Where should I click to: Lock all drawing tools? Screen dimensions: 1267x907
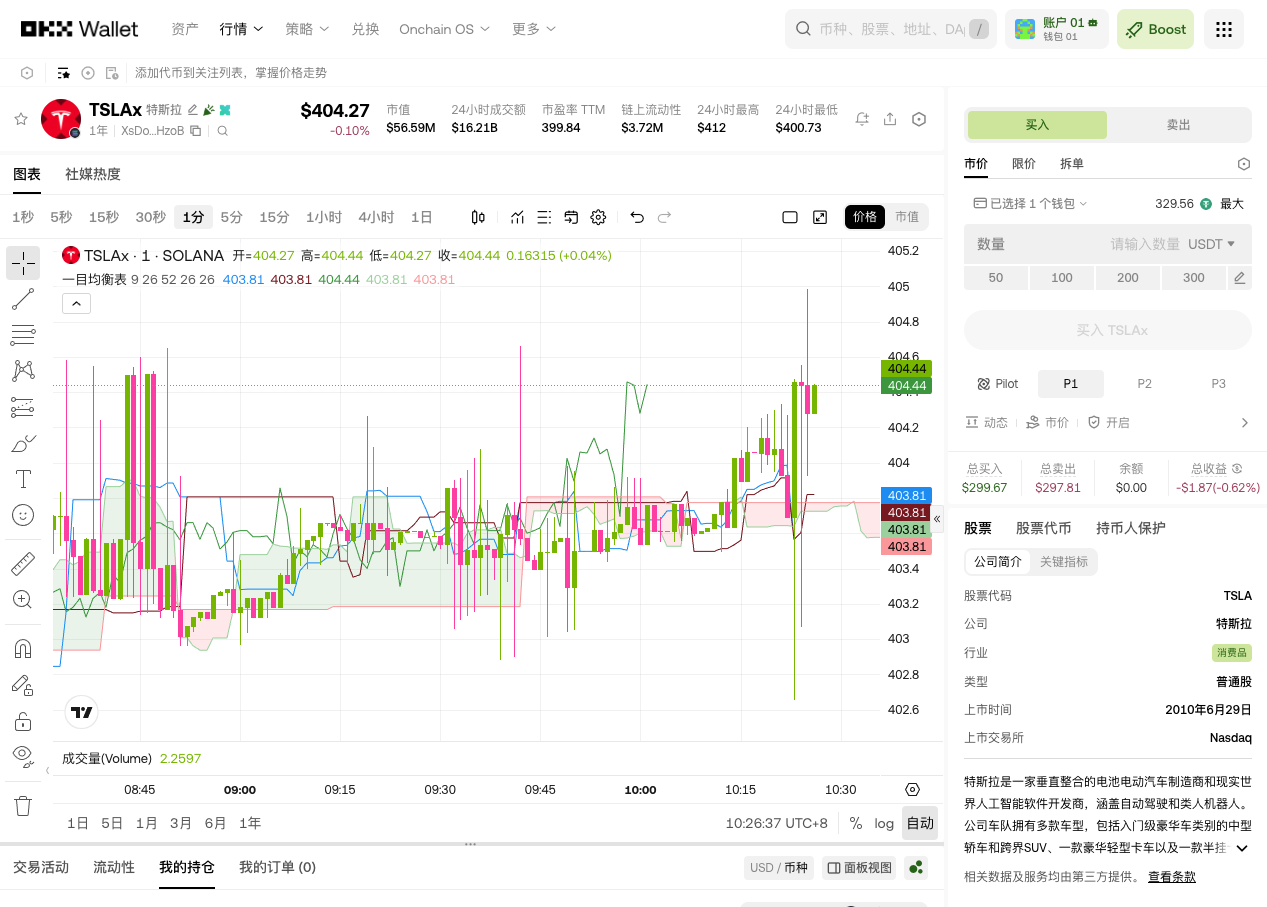coord(22,721)
